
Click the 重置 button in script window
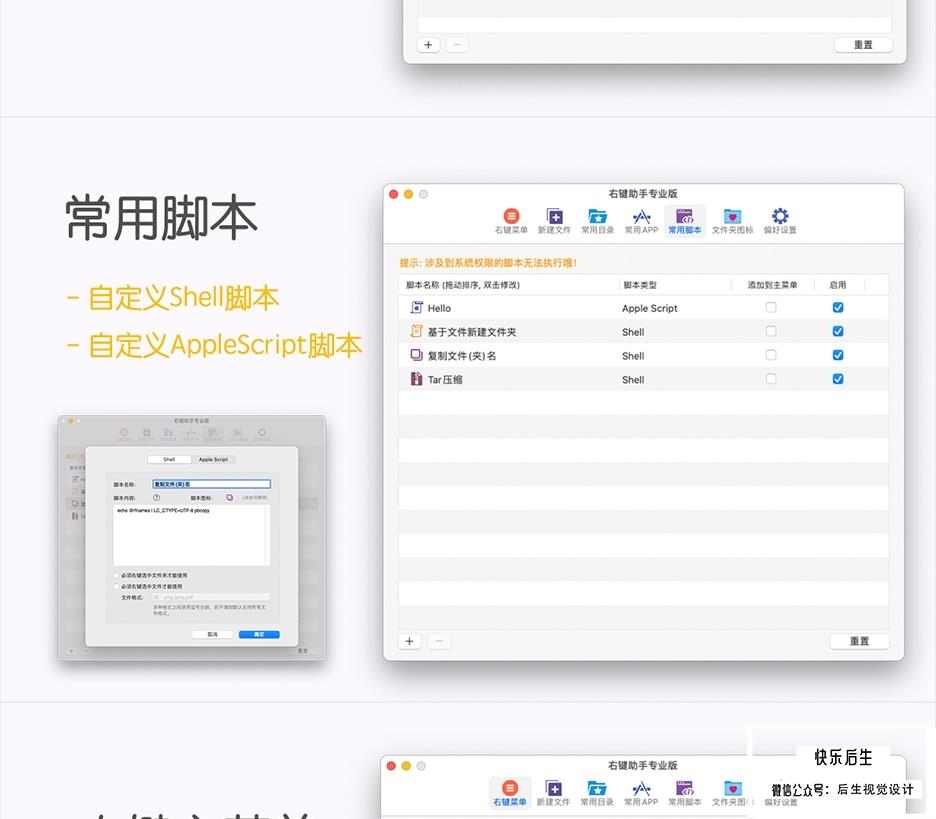pyautogui.click(x=859, y=641)
